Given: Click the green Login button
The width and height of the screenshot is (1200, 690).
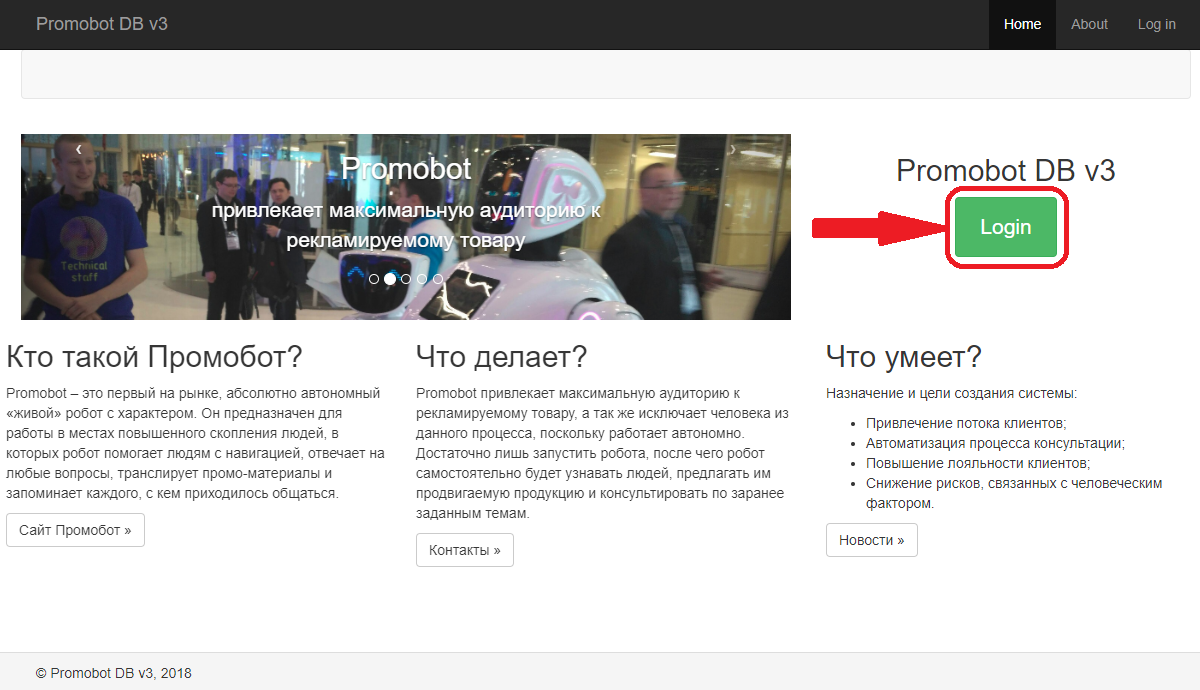Looking at the screenshot, I should 1005,227.
